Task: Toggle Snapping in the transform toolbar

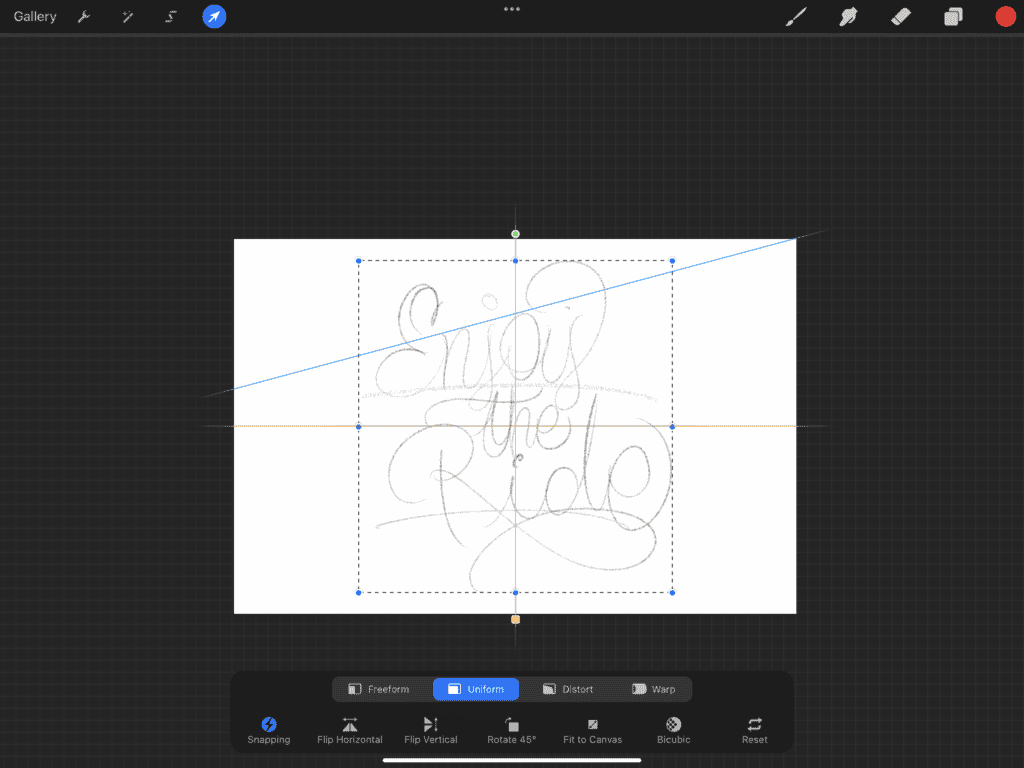Action: (x=268, y=729)
